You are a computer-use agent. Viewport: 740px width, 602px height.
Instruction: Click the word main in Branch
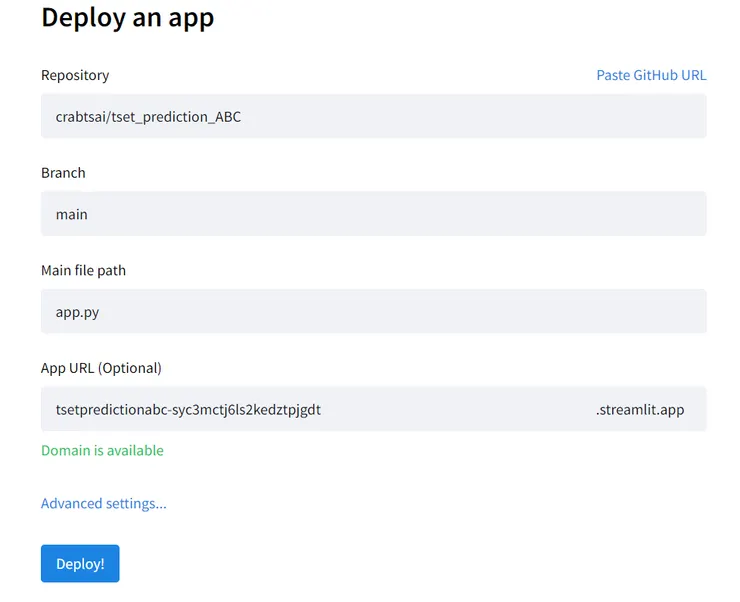(x=72, y=214)
